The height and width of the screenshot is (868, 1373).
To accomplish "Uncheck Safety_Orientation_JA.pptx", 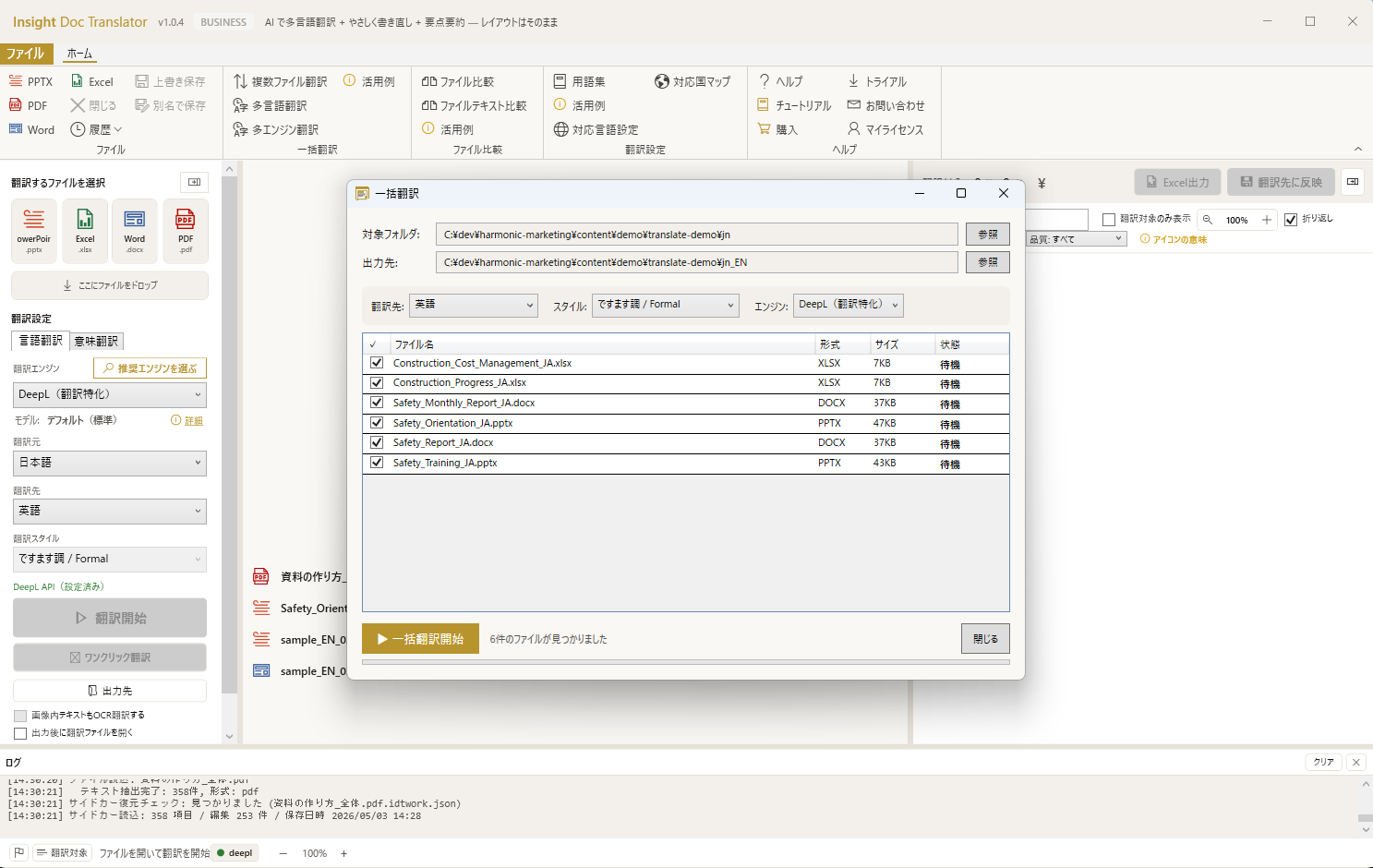I will point(377,423).
